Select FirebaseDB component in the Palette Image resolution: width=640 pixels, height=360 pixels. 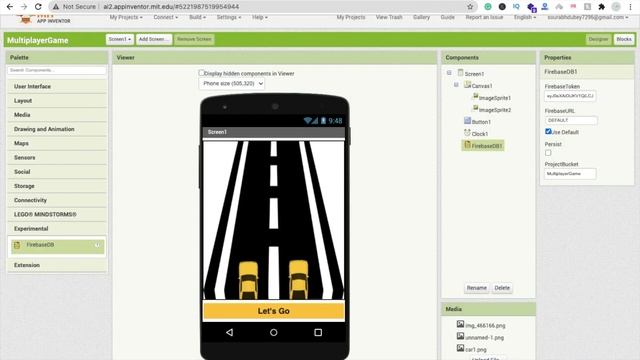57,246
